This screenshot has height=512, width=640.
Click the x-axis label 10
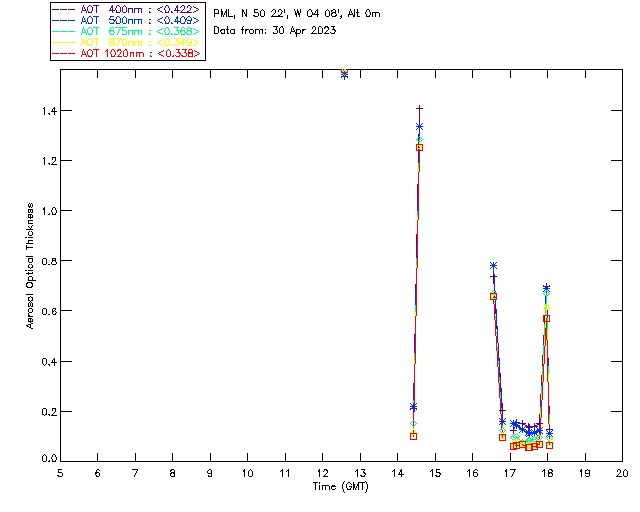tap(247, 473)
